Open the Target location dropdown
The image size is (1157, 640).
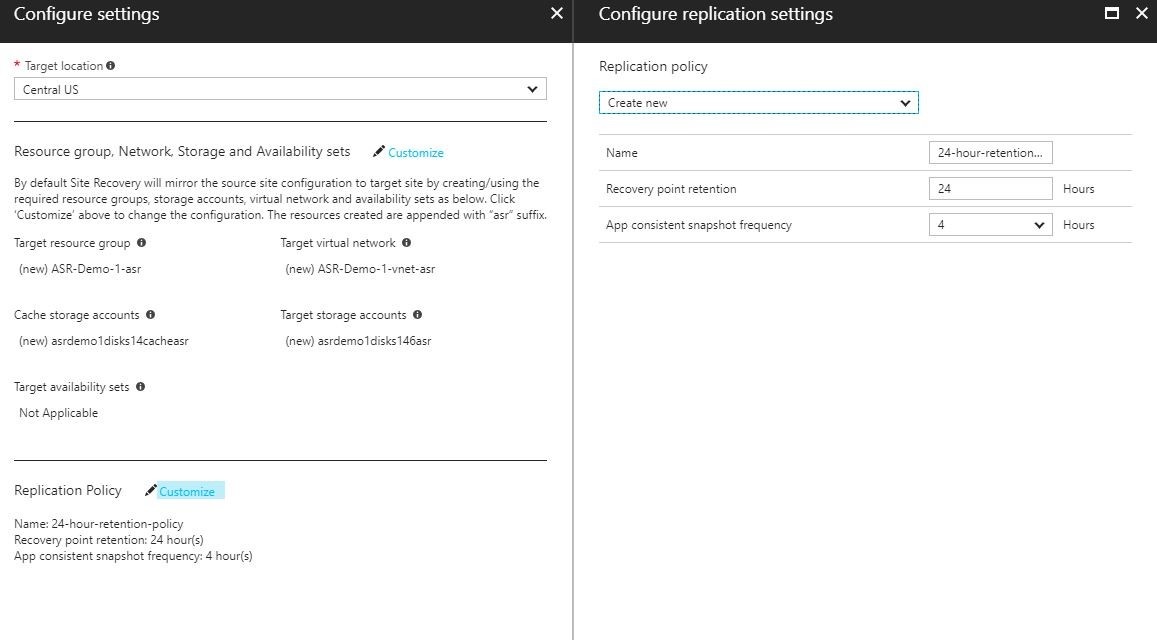(x=280, y=89)
